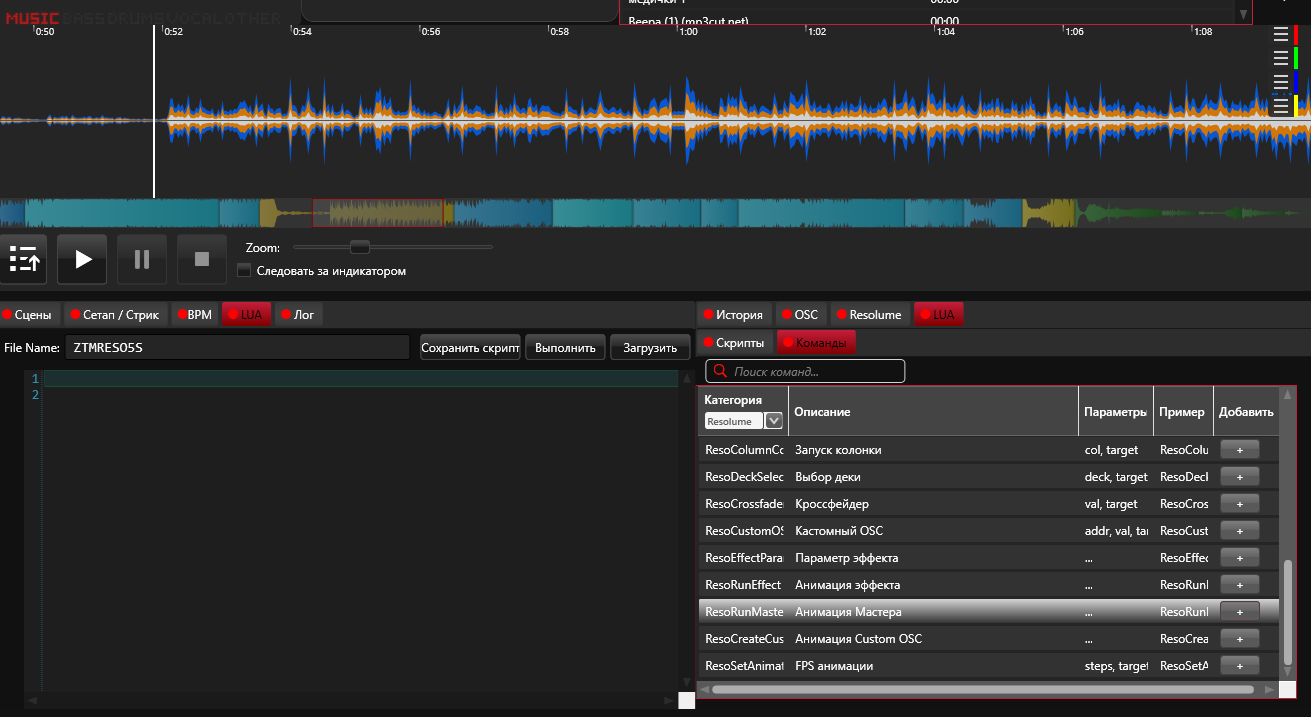
Task: Stop playback with the Stop button
Action: point(202,259)
